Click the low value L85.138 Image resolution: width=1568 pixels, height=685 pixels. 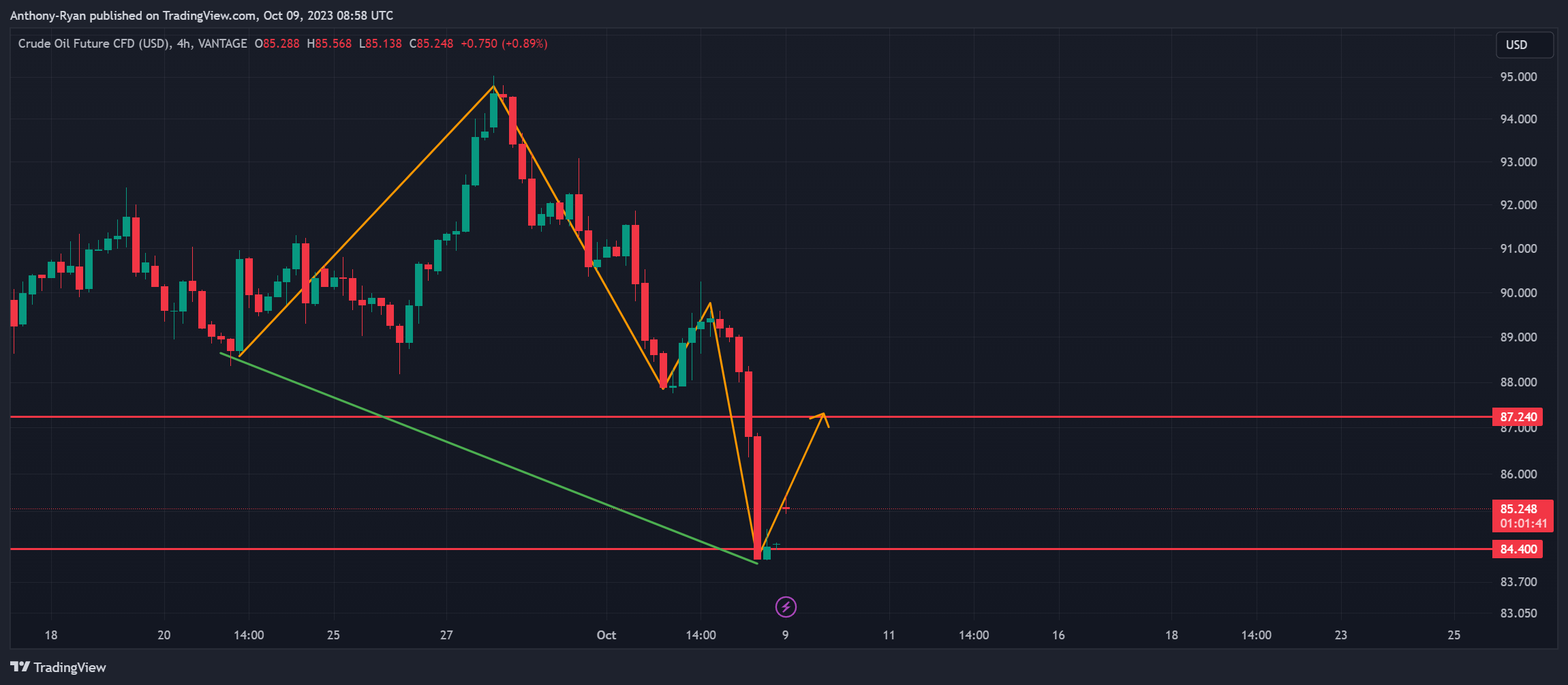(x=380, y=44)
